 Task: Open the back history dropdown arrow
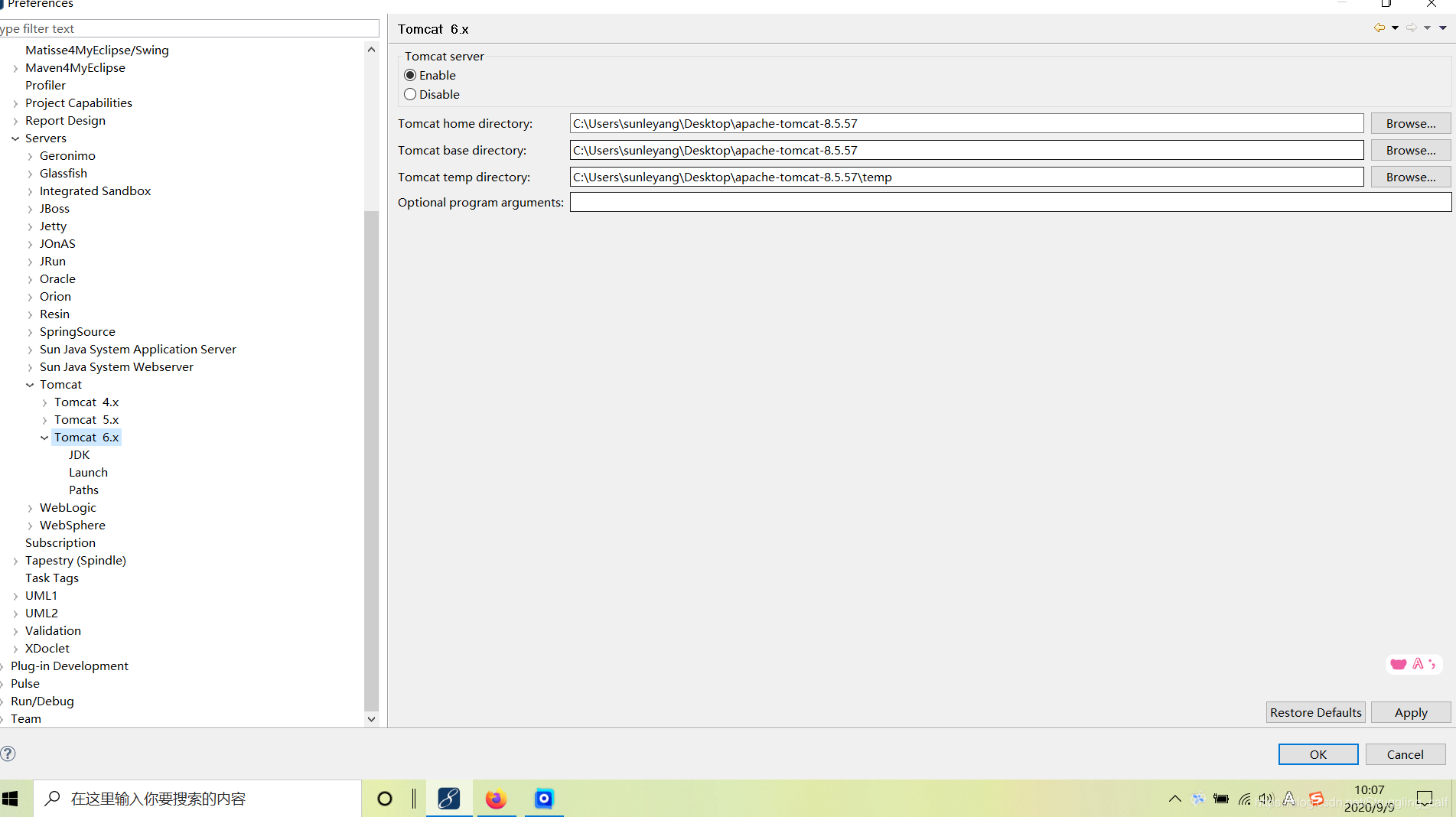click(1396, 28)
